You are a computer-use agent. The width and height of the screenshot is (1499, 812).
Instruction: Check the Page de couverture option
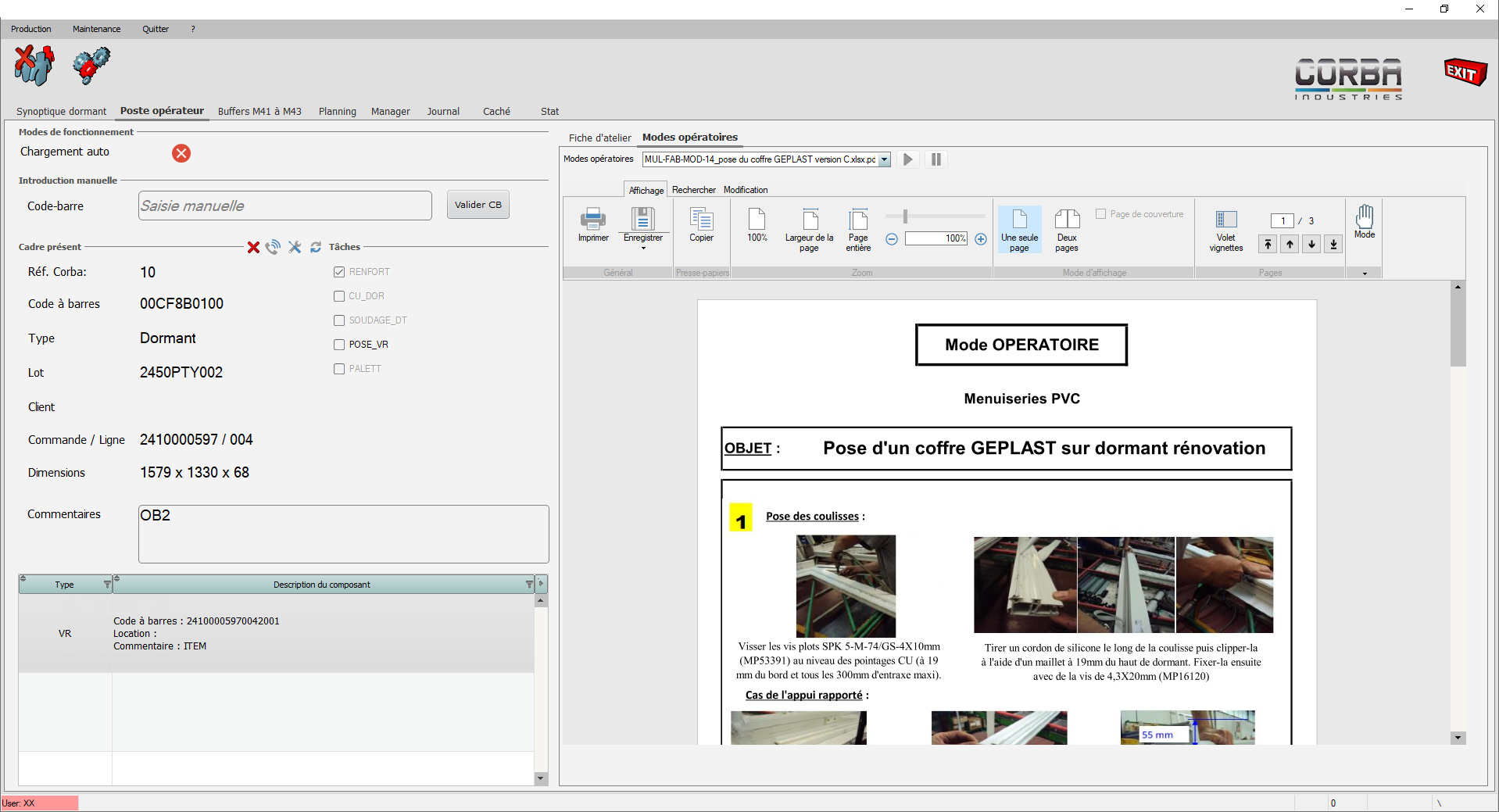(1100, 214)
